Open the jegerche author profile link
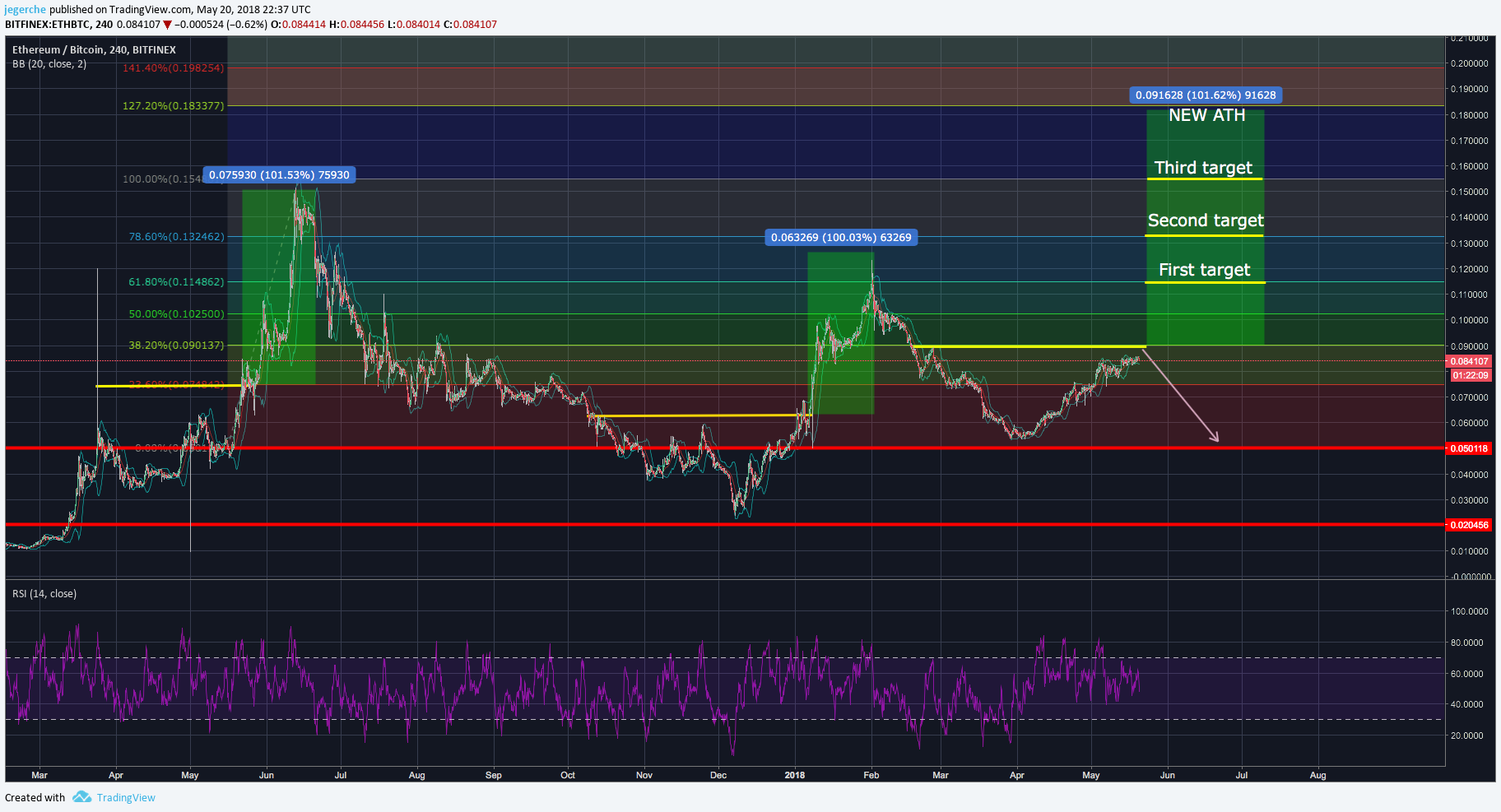The width and height of the screenshot is (1501, 812). (26, 10)
